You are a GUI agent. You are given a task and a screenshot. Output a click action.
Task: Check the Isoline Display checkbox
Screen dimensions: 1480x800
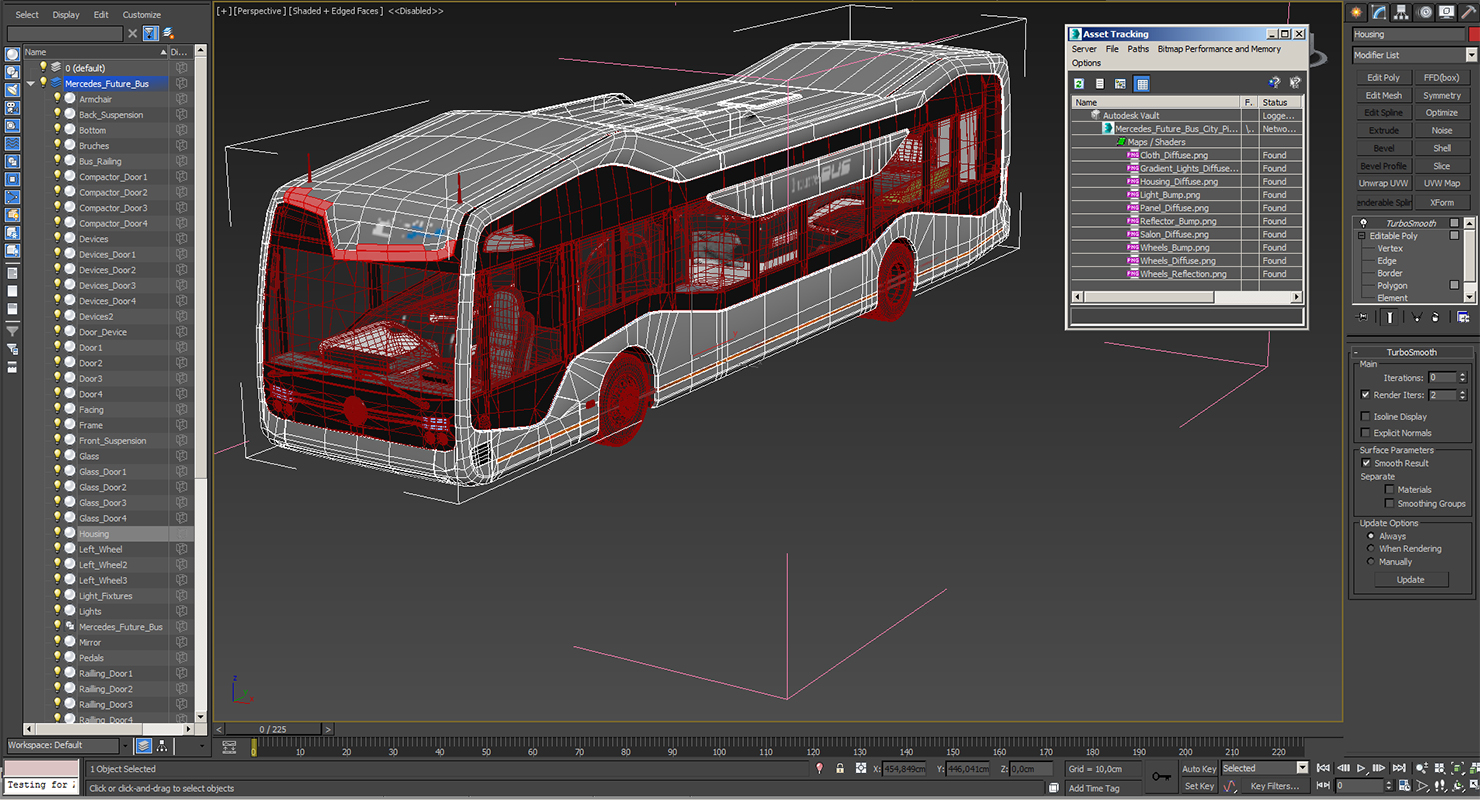coord(1366,416)
